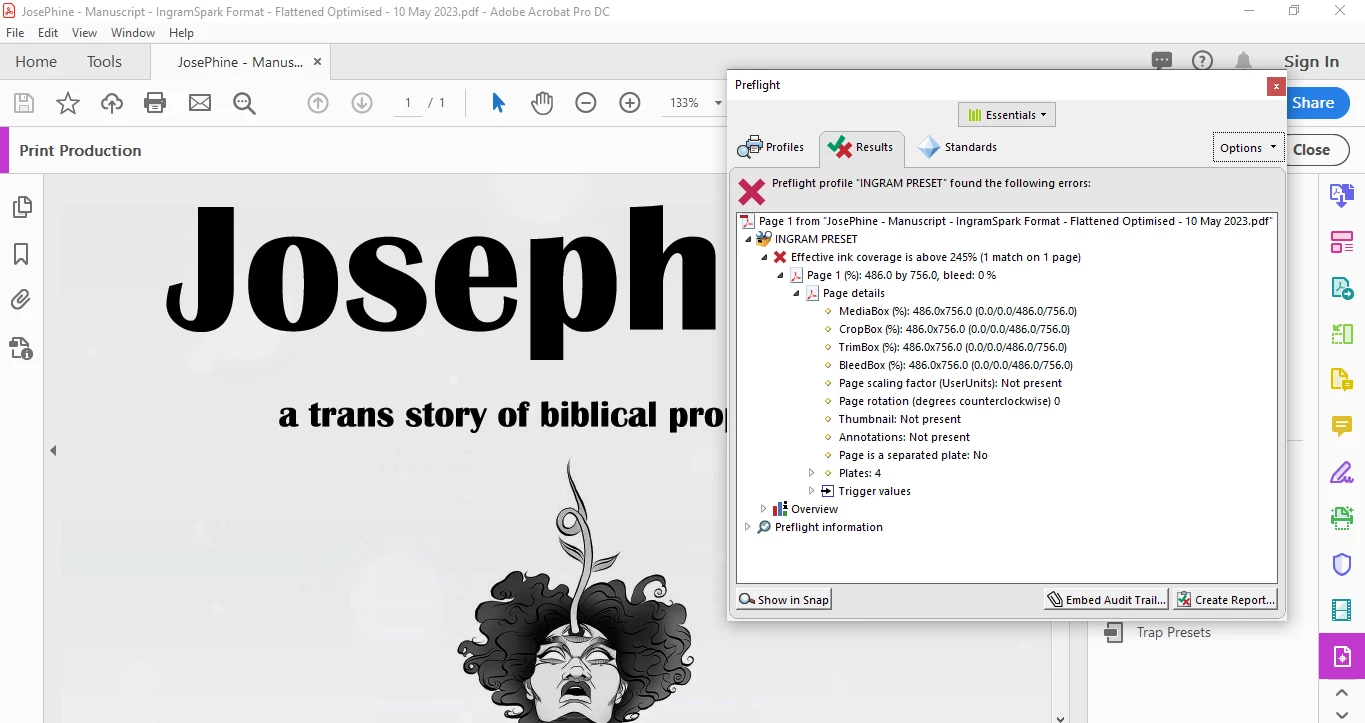Image resolution: width=1365 pixels, height=723 pixels.
Task: Open the Standards info panel icon
Action: click(21, 347)
